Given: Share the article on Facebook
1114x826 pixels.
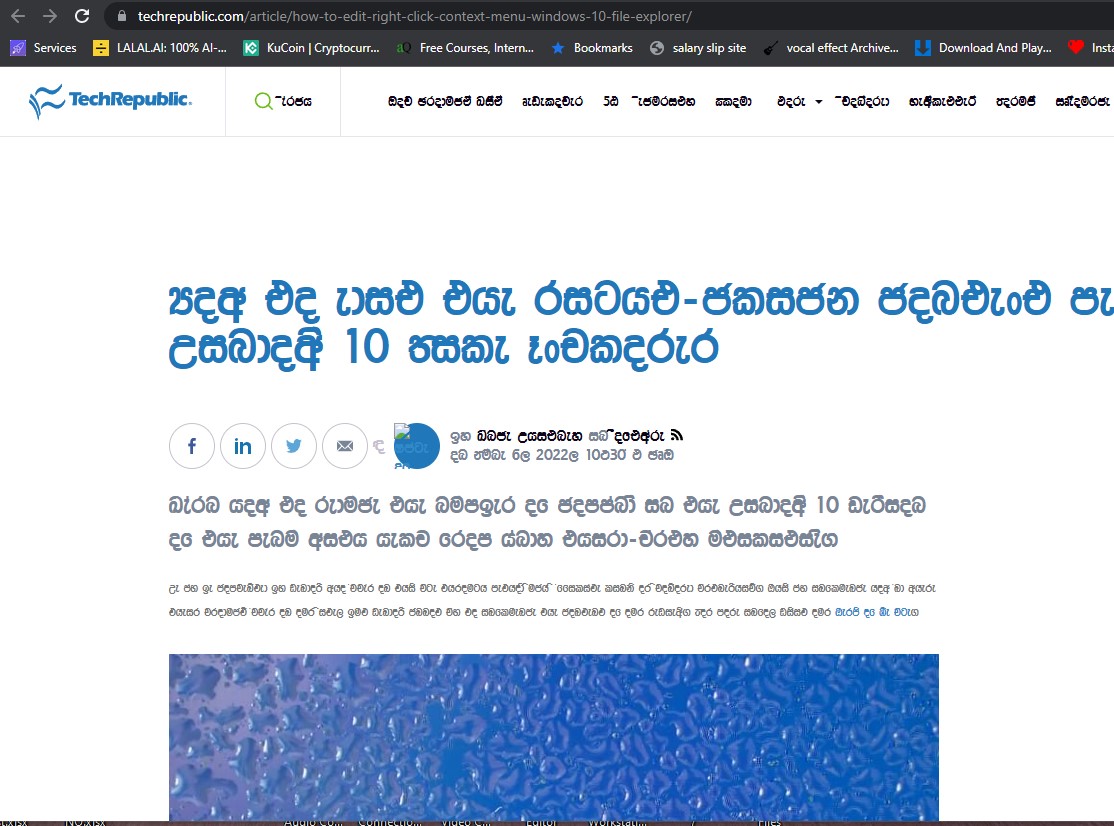Looking at the screenshot, I should (x=192, y=446).
